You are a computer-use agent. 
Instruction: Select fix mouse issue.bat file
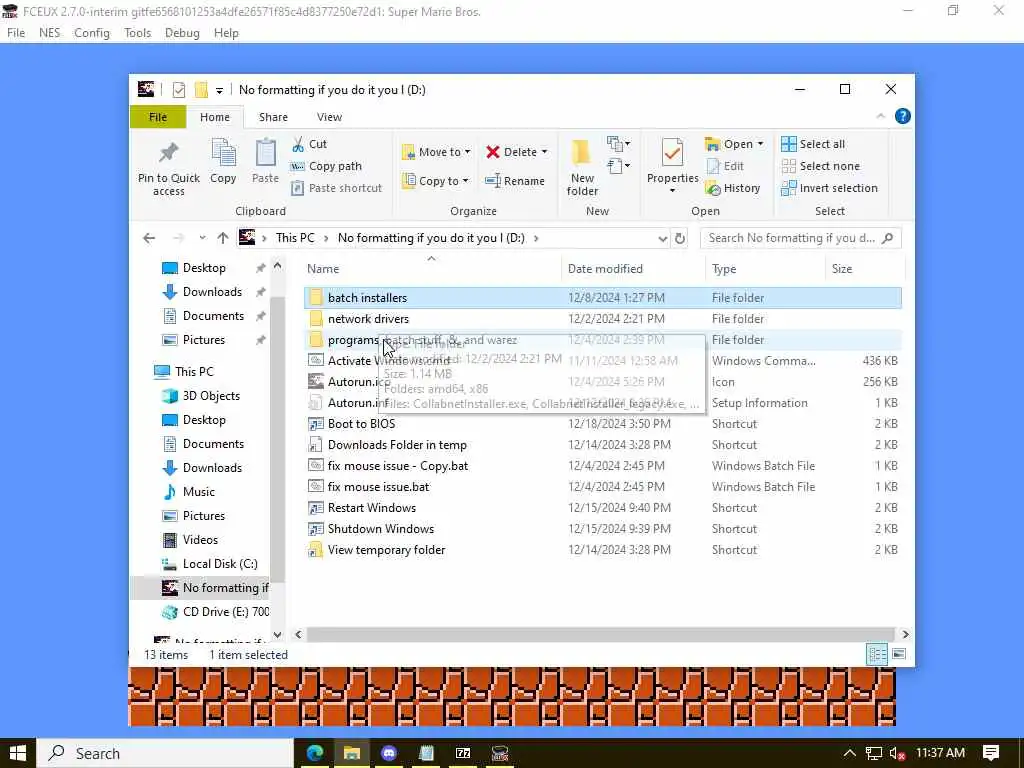click(602, 487)
